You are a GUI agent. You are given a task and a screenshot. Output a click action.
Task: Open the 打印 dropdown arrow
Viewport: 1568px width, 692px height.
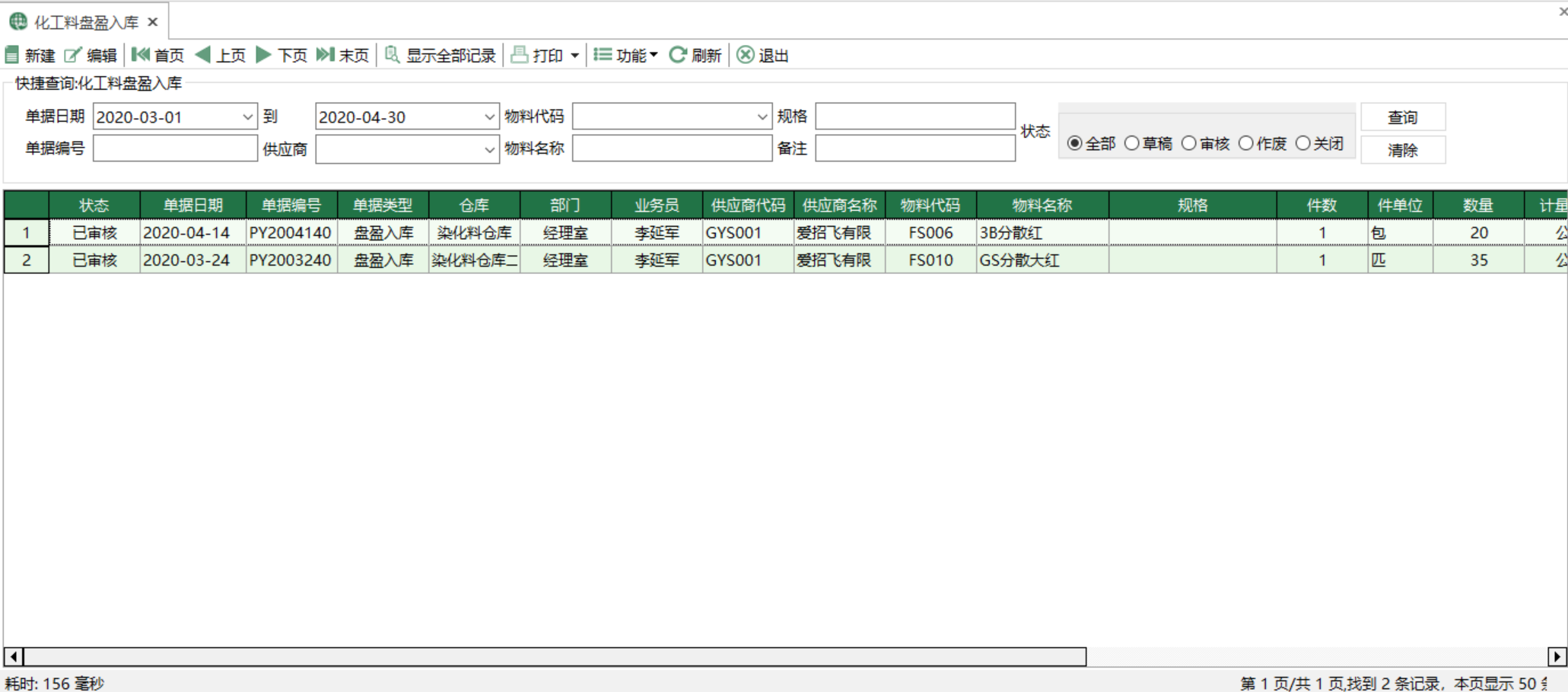click(x=574, y=56)
